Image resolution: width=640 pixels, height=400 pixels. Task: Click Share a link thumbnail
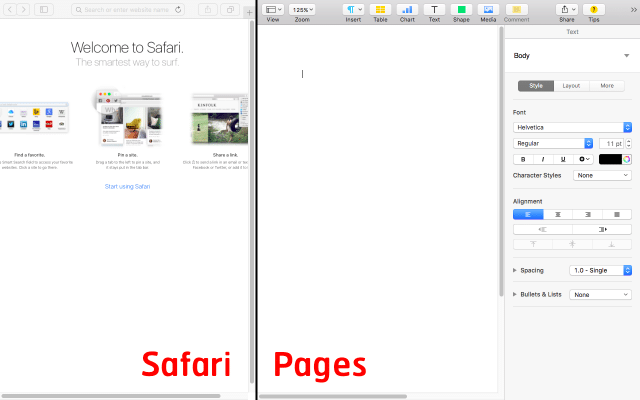(x=220, y=119)
